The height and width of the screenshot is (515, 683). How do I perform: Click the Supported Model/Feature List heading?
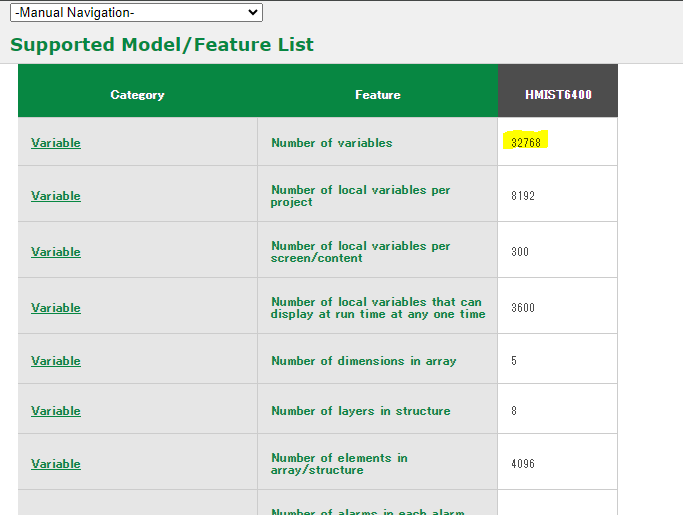click(162, 44)
